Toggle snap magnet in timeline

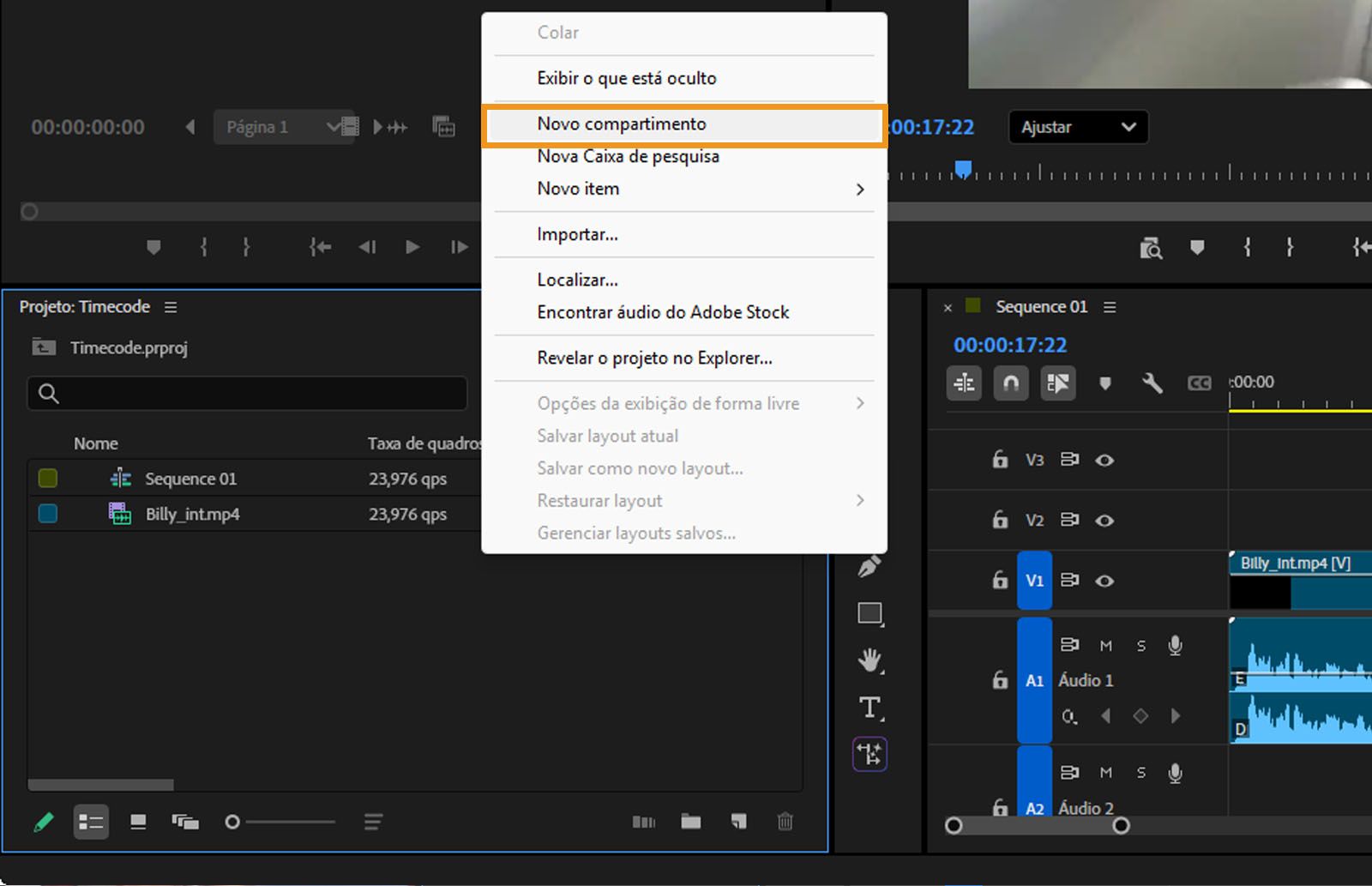(1011, 383)
